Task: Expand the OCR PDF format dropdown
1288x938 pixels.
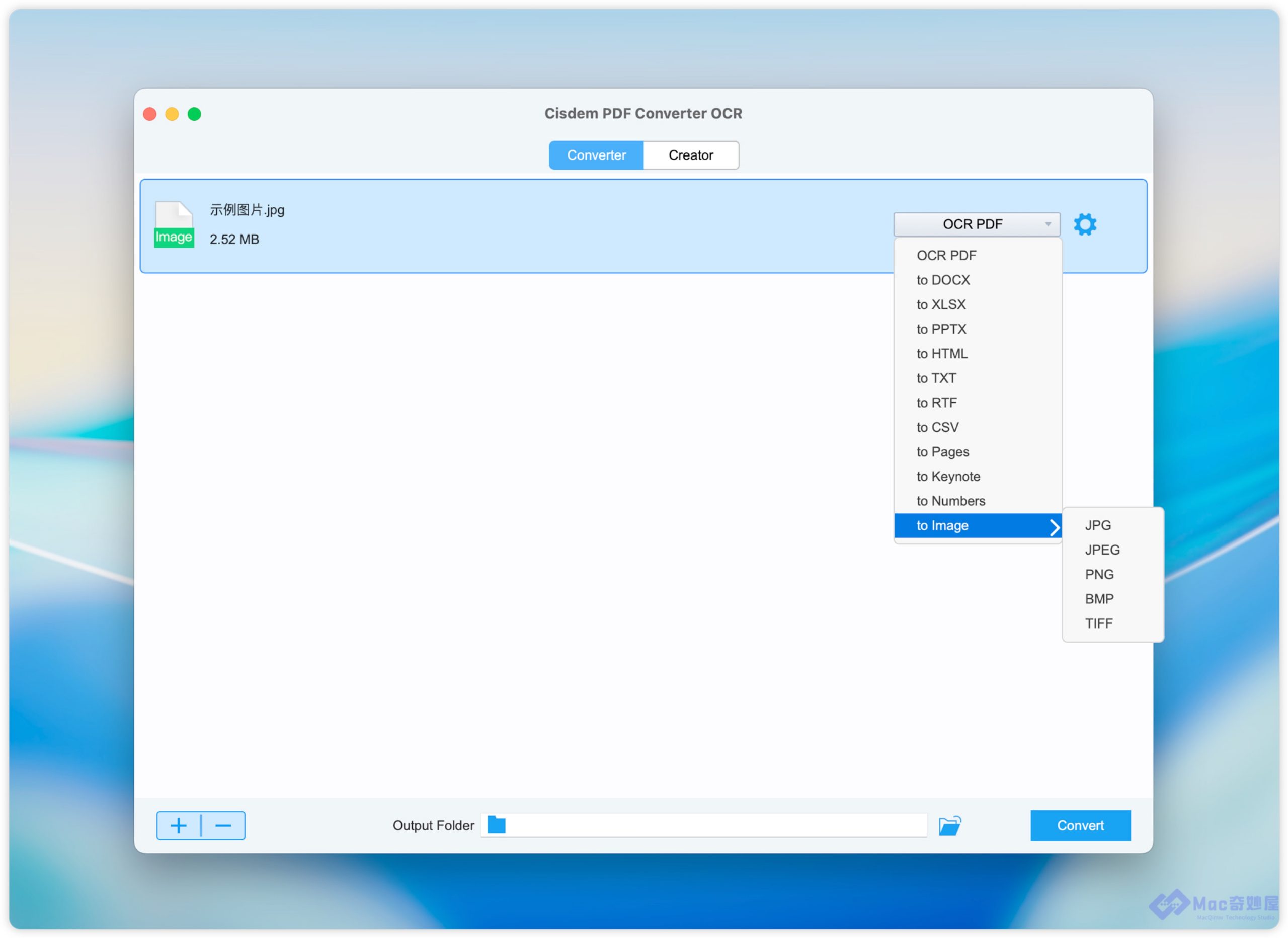Action: pyautogui.click(x=976, y=224)
